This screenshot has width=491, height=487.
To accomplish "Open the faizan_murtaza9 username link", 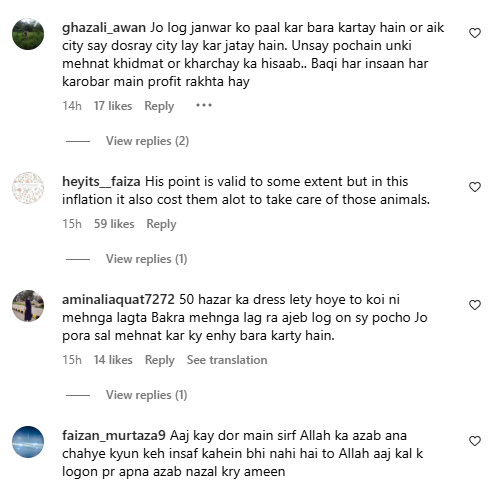I will [114, 436].
